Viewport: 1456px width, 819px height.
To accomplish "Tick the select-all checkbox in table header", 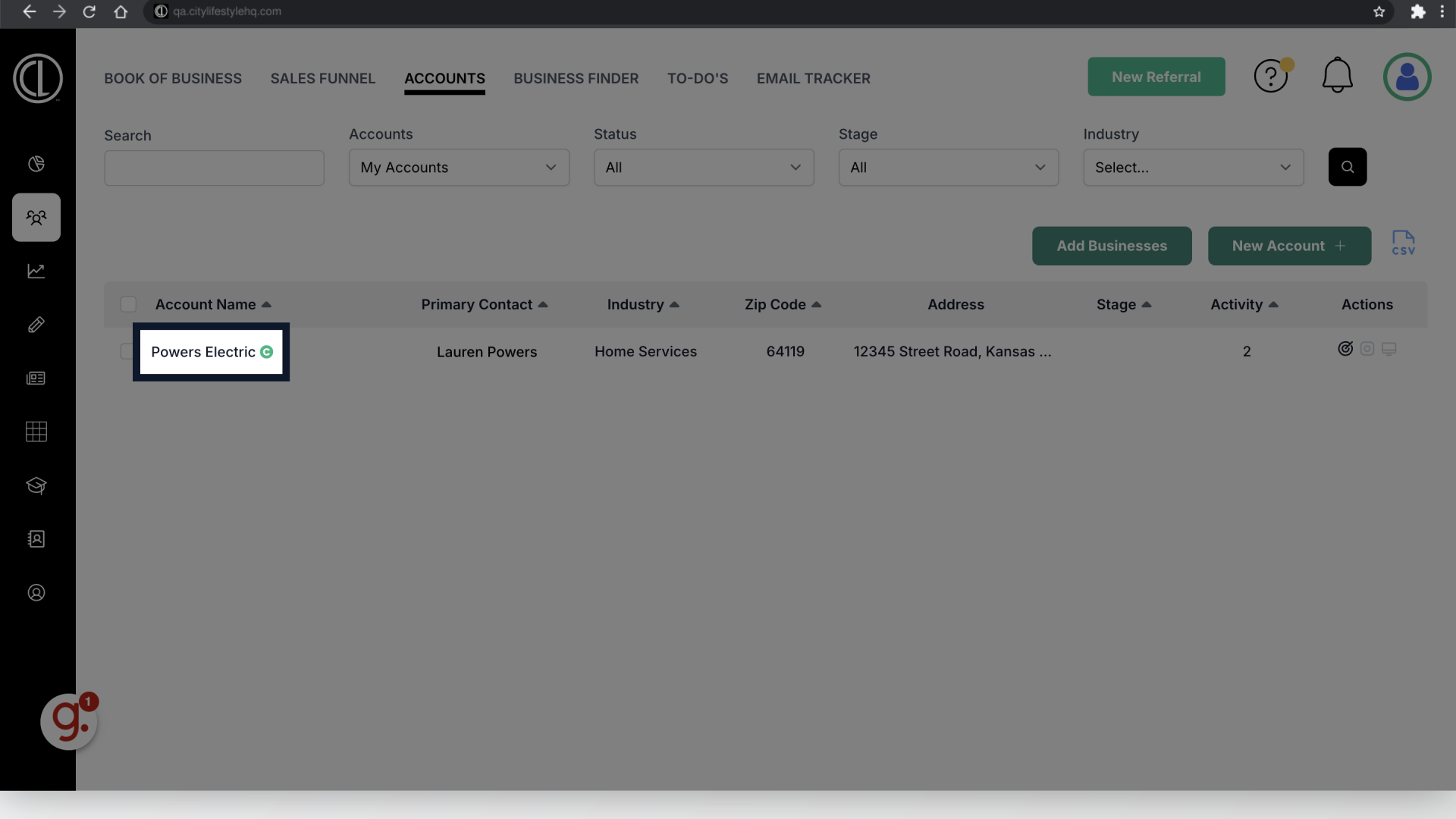I will 128,304.
